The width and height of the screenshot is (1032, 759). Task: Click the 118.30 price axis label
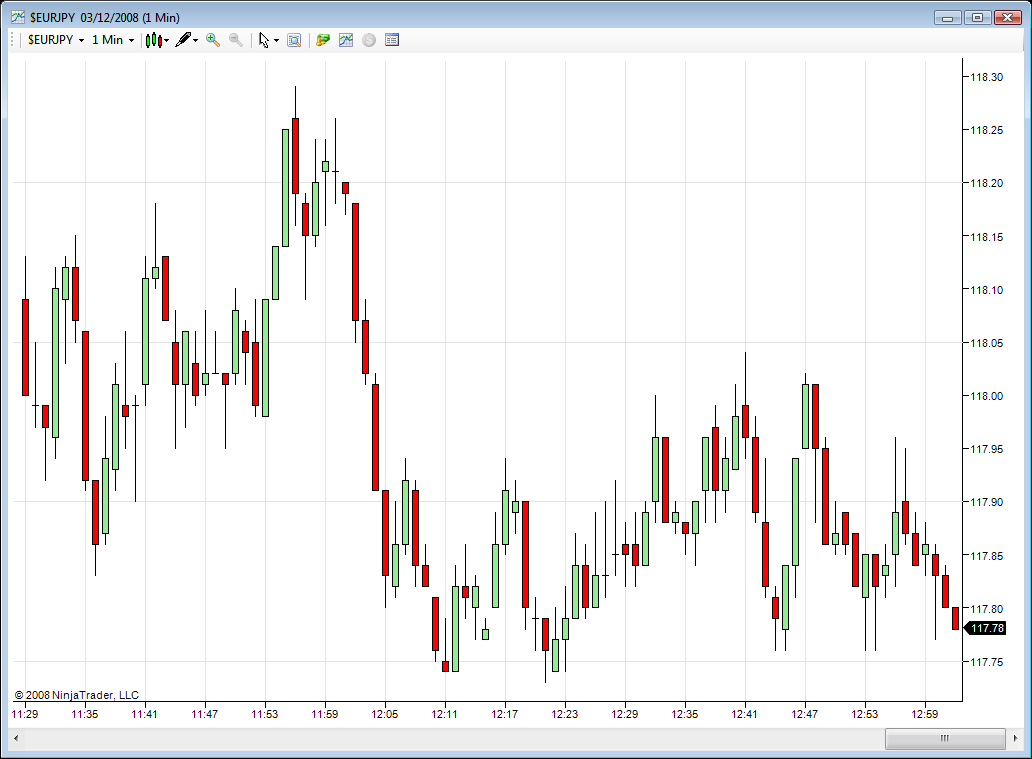point(987,77)
